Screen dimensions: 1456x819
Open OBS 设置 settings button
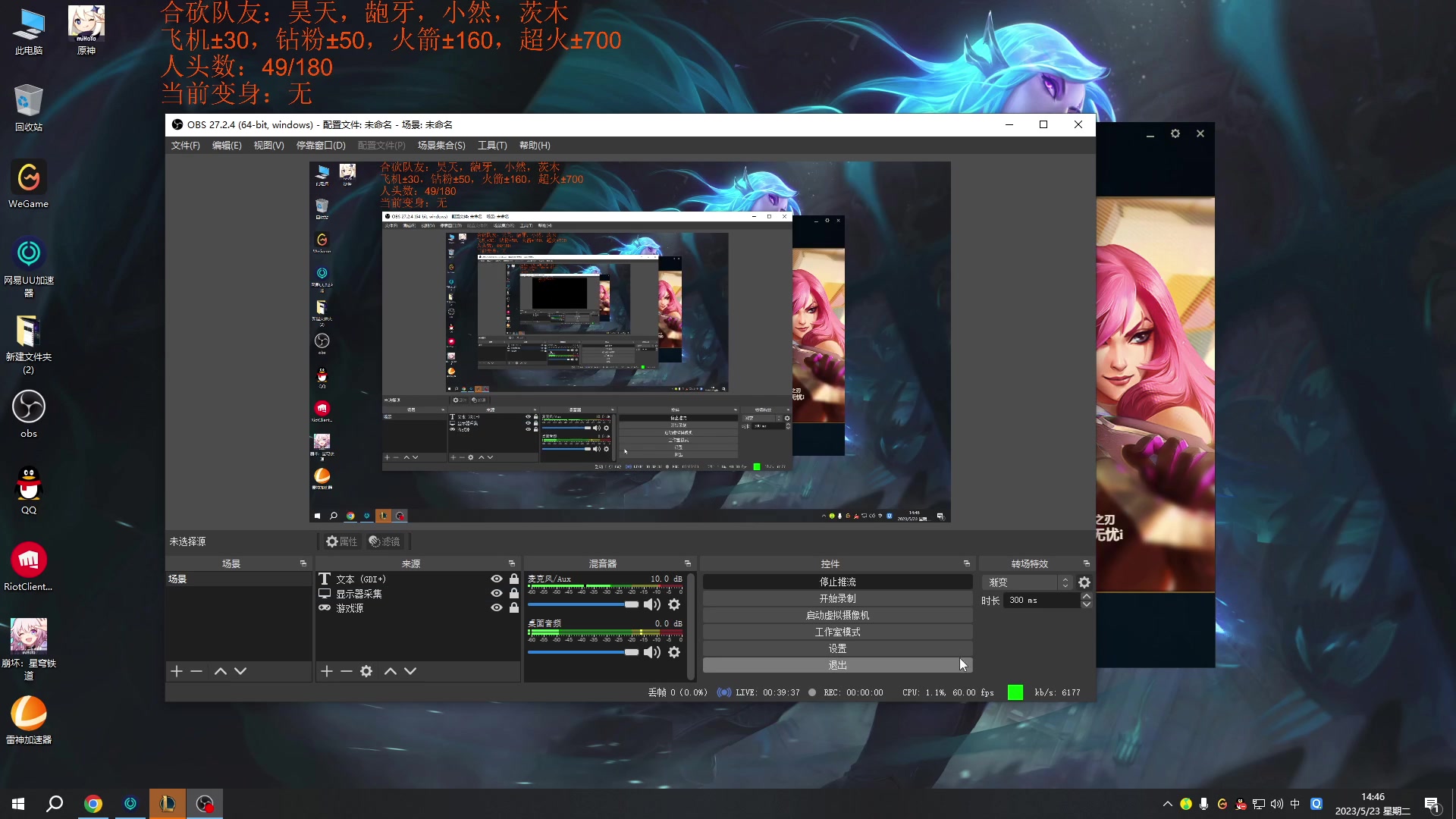tap(837, 649)
